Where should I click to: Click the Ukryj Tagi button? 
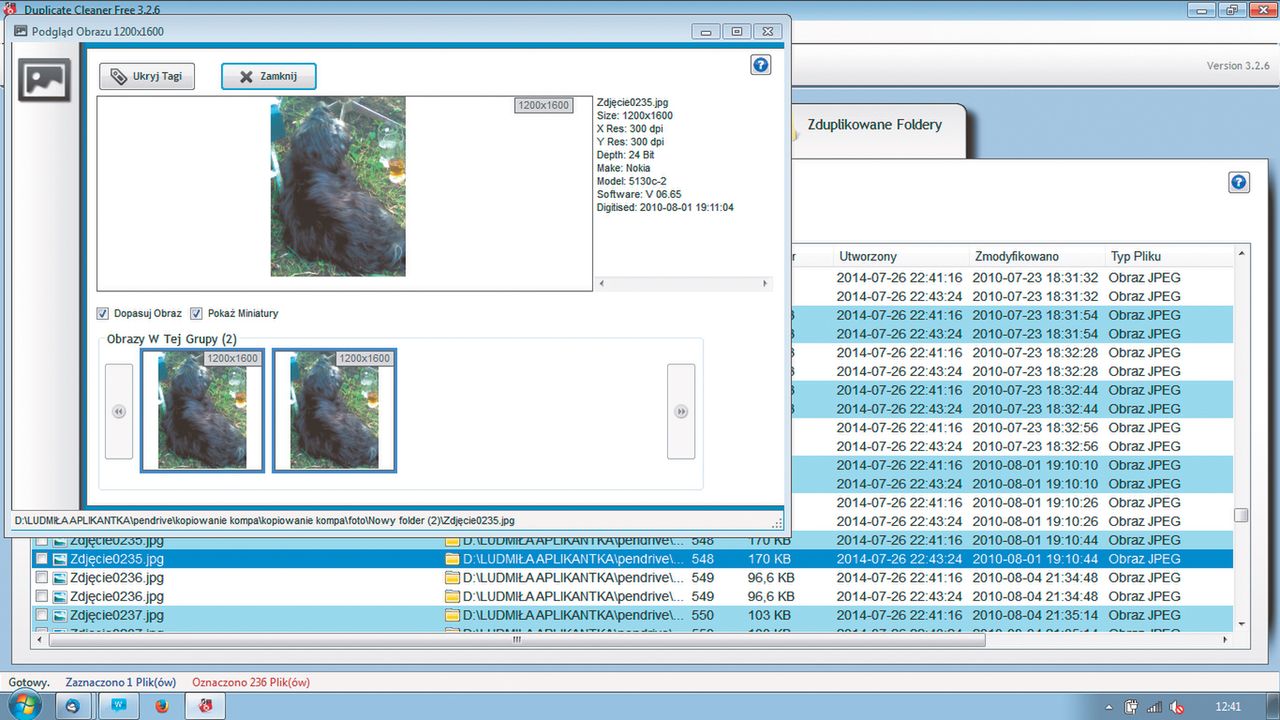click(146, 76)
